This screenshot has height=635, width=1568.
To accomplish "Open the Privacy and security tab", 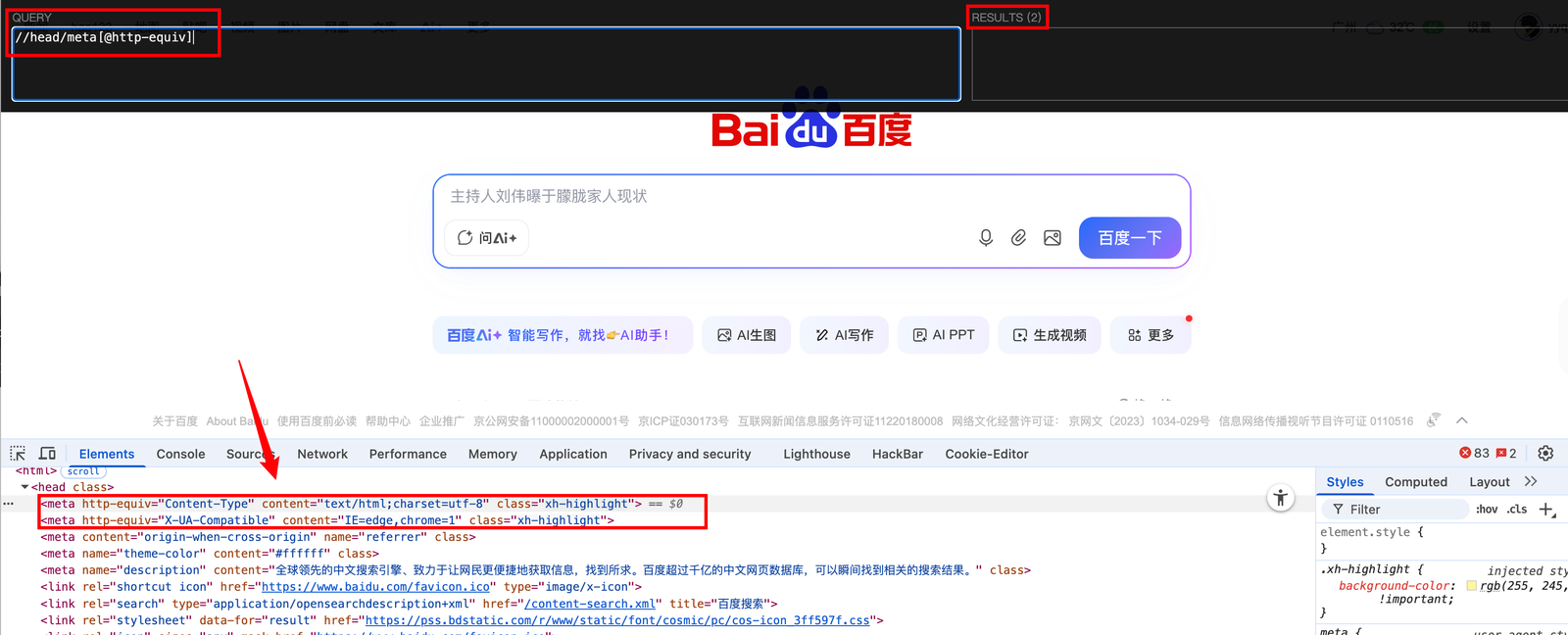I will (690, 454).
